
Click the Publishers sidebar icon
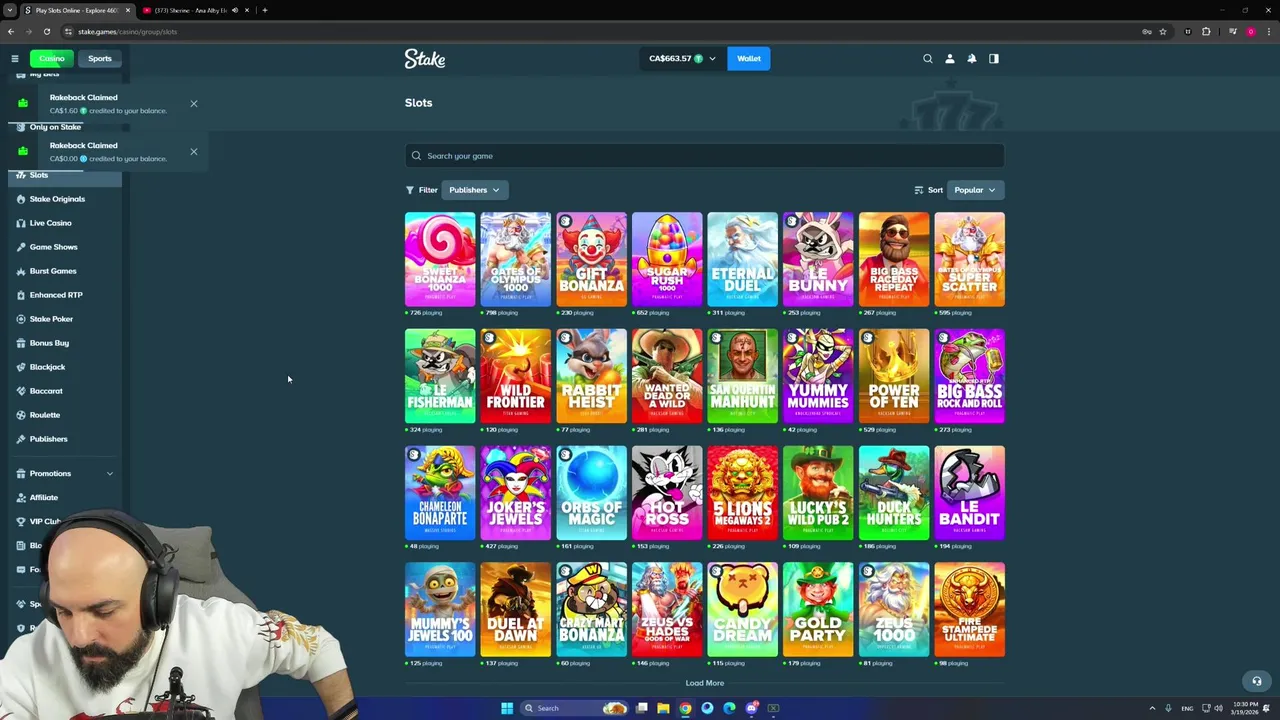pyautogui.click(x=21, y=439)
